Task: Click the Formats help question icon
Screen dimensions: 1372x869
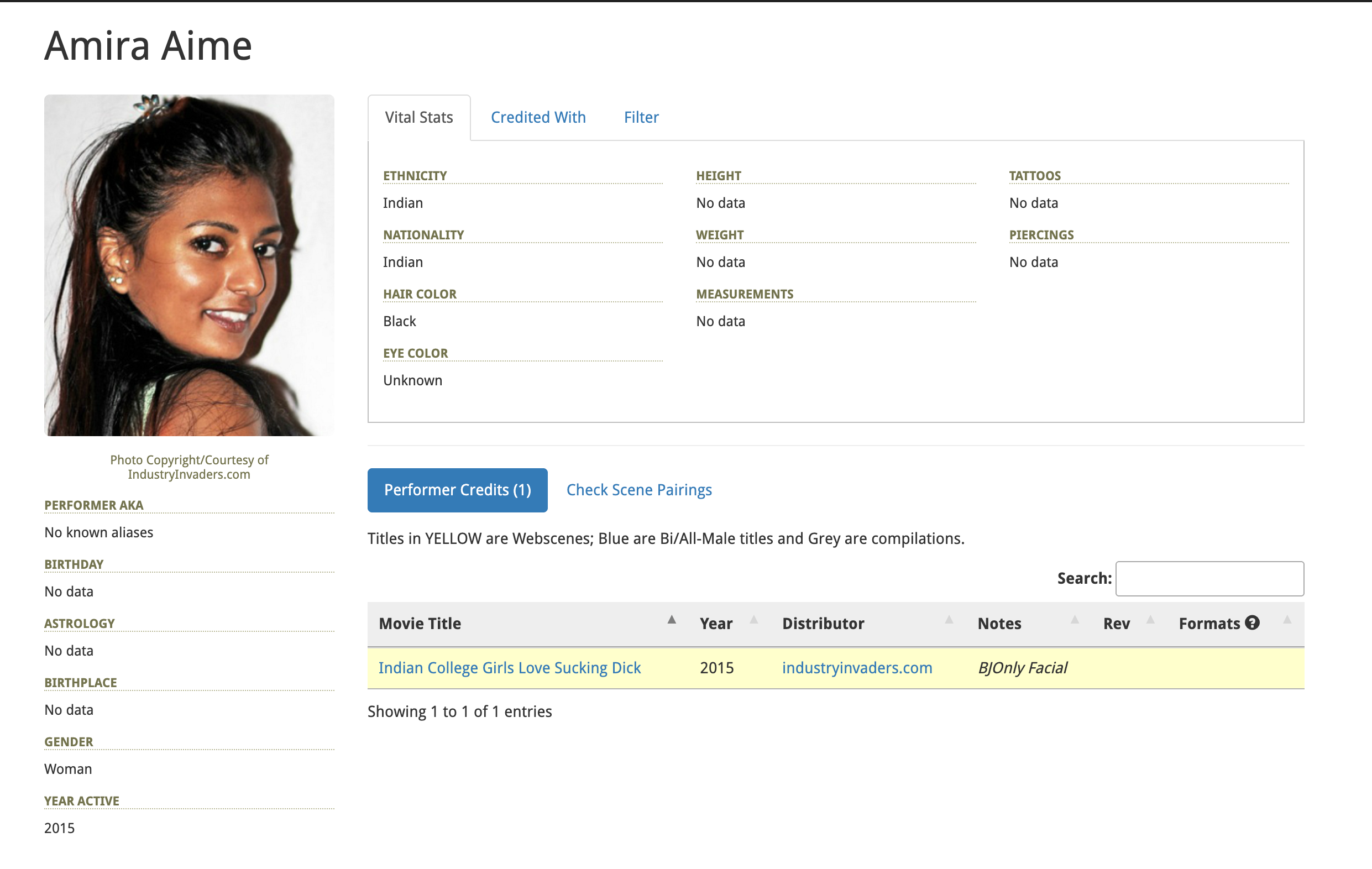Action: pos(1252,623)
